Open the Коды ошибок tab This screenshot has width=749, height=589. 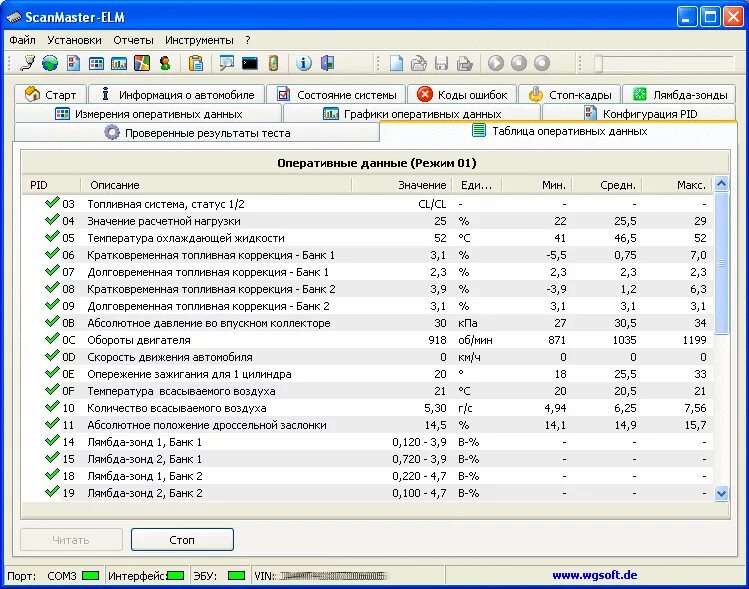coord(461,95)
